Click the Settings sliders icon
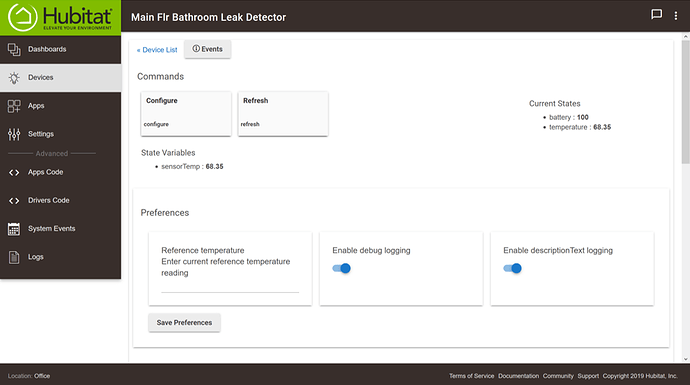The width and height of the screenshot is (690, 385). click(x=14, y=134)
